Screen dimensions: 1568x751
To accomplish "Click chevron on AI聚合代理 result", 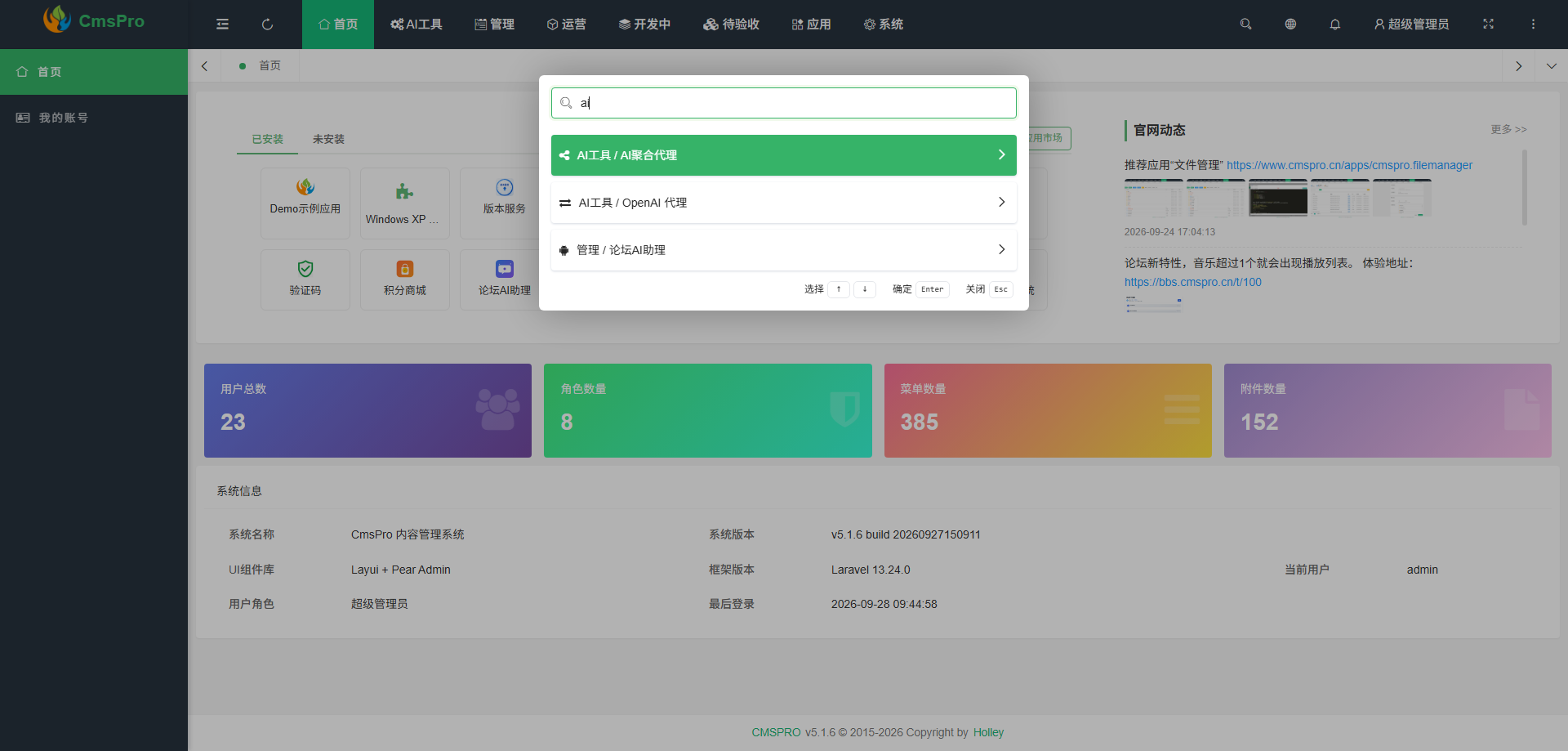I will point(1002,155).
